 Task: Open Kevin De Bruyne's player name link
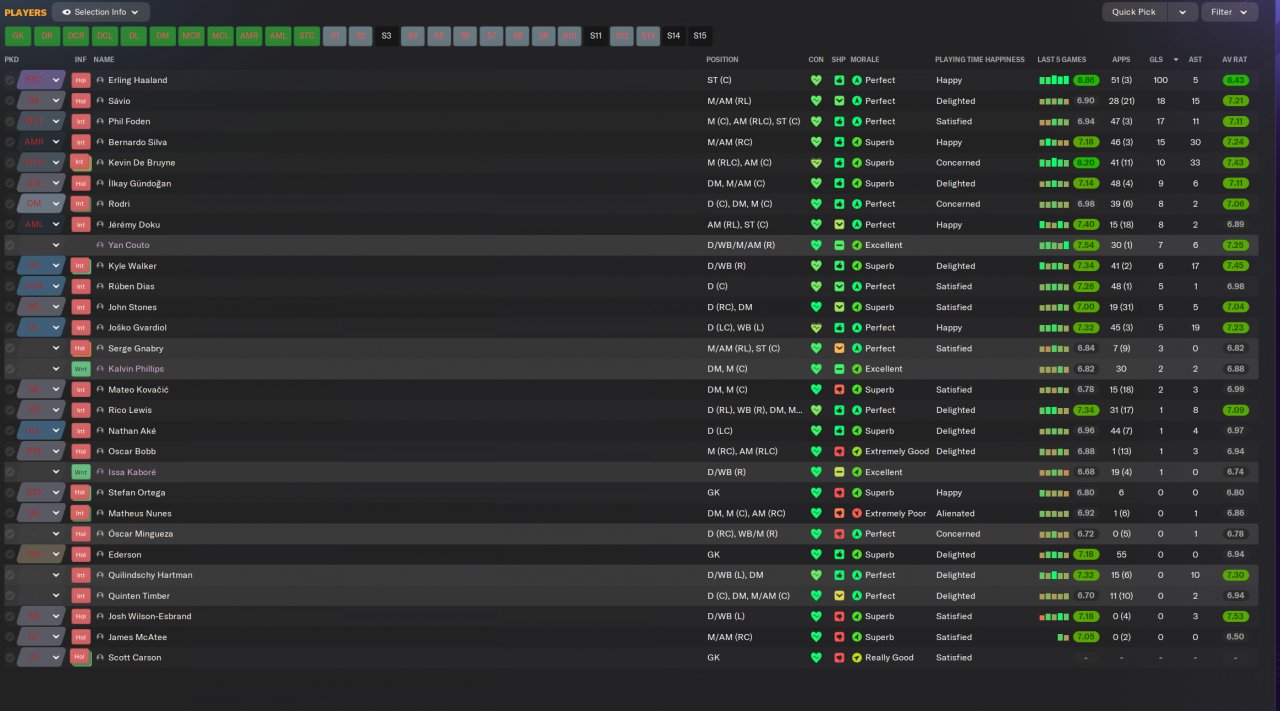coord(141,163)
